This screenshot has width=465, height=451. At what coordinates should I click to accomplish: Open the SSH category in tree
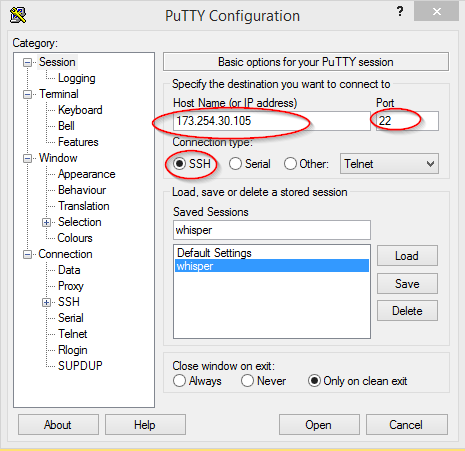[69, 302]
